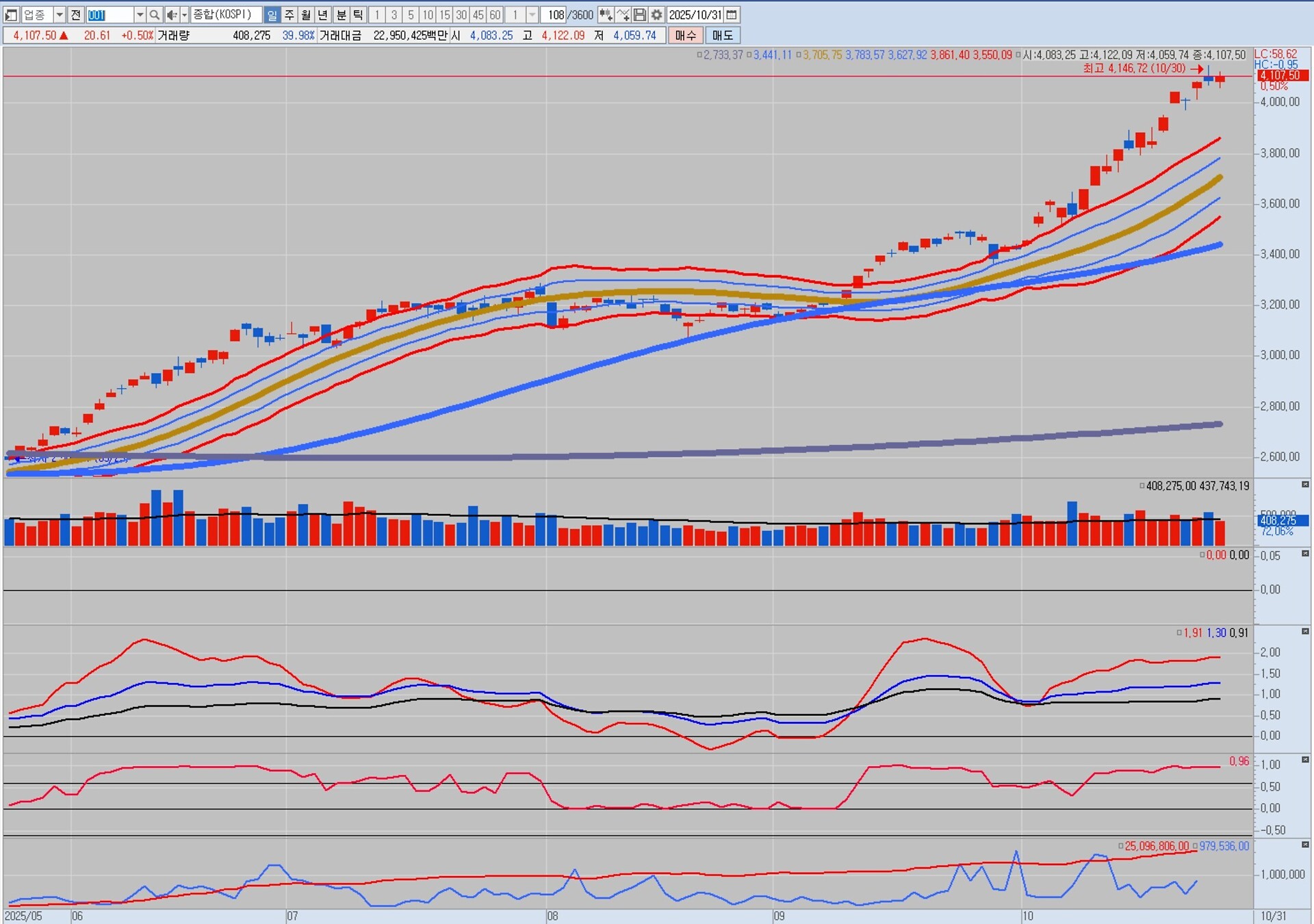Expand the dropdown next to speaker icon
This screenshot has width=1314, height=924.
pos(184,14)
